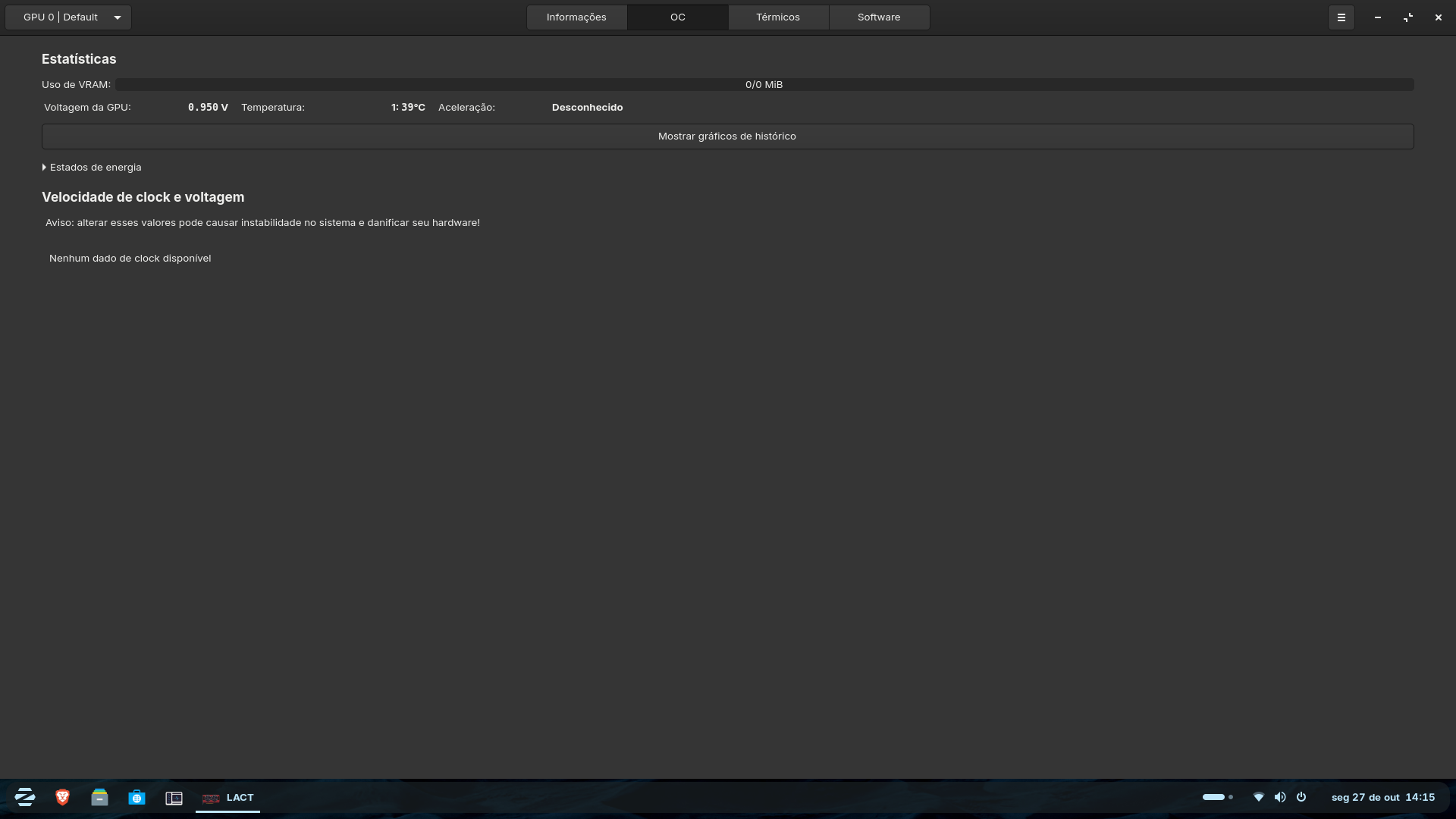The height and width of the screenshot is (819, 1456).
Task: Click Mostrar gráficos de histórico button
Action: 727,136
